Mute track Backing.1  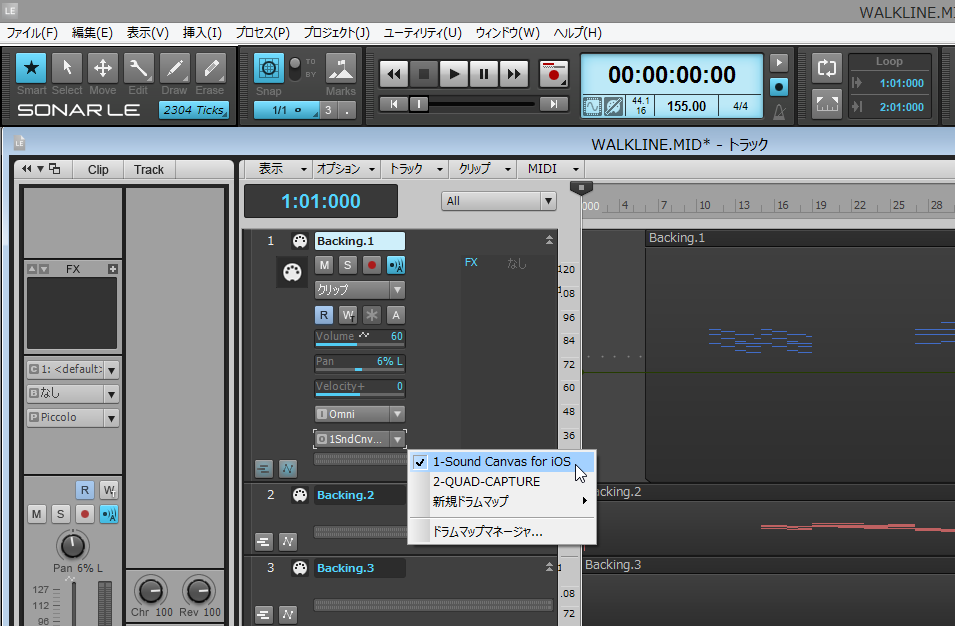(324, 265)
